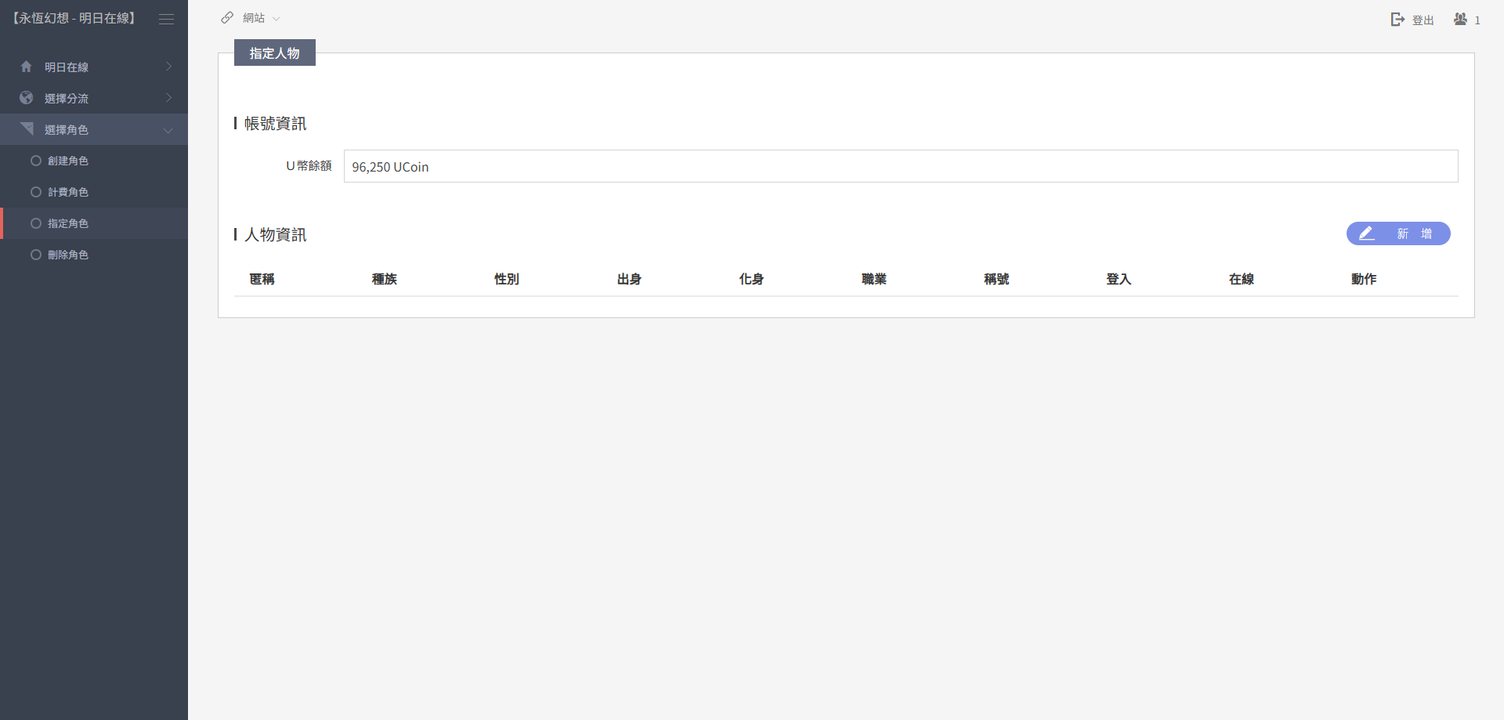The height and width of the screenshot is (720, 1504).
Task: Click the home icon beside 明日在線
Action: [x=26, y=67]
